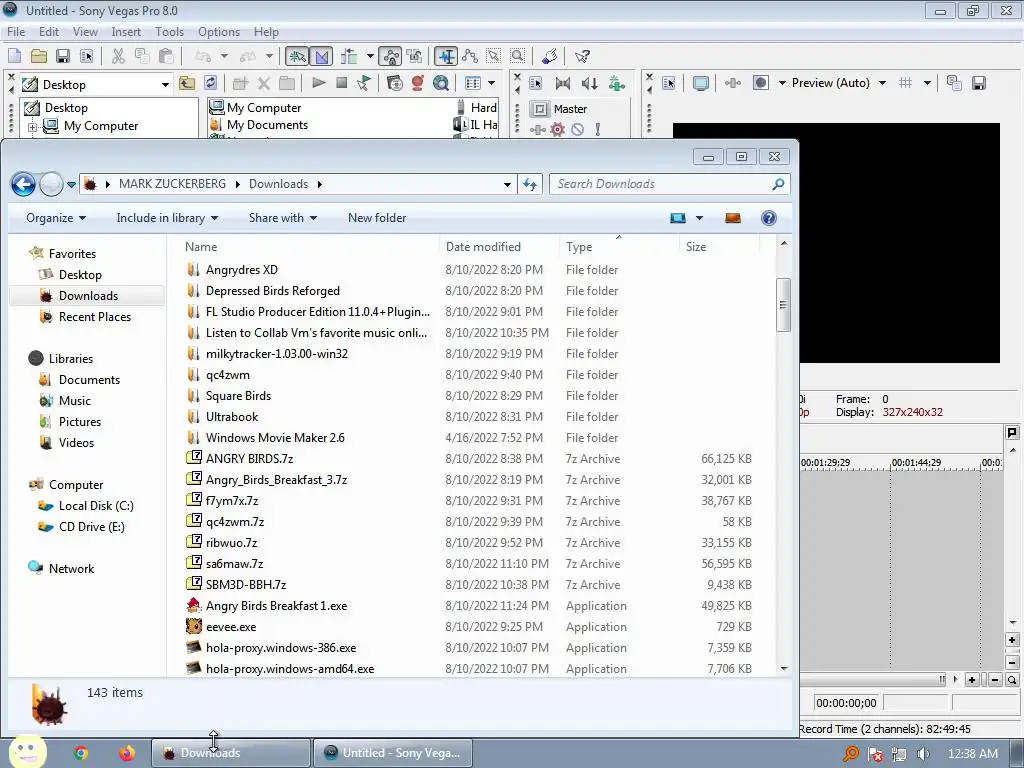Open the Edit menu in Vegas

(x=48, y=31)
